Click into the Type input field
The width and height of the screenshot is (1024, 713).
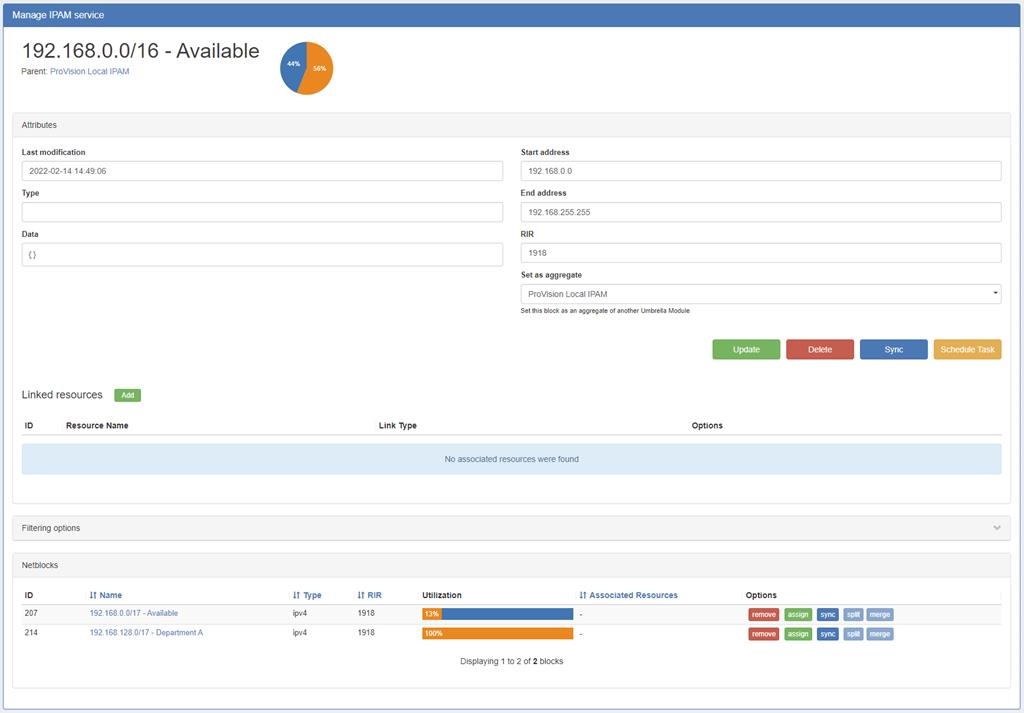(262, 212)
